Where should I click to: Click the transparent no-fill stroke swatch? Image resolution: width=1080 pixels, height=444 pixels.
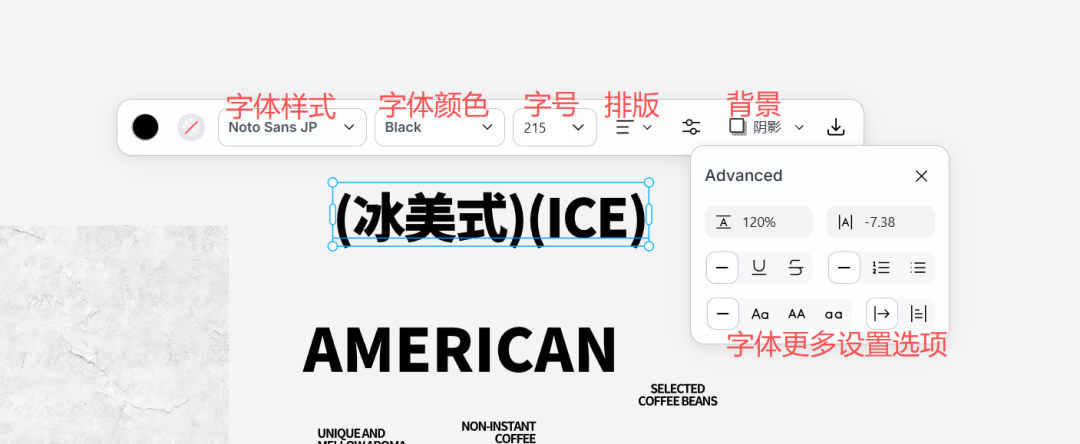191,127
